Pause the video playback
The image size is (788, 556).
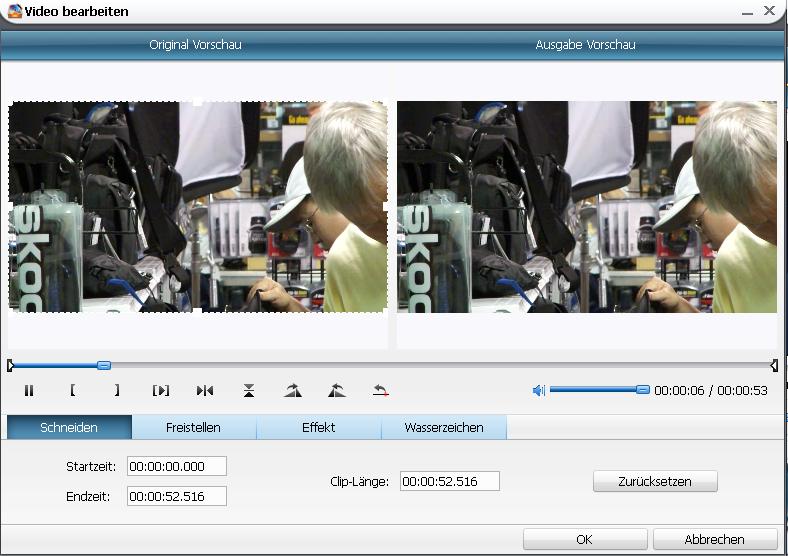click(29, 391)
